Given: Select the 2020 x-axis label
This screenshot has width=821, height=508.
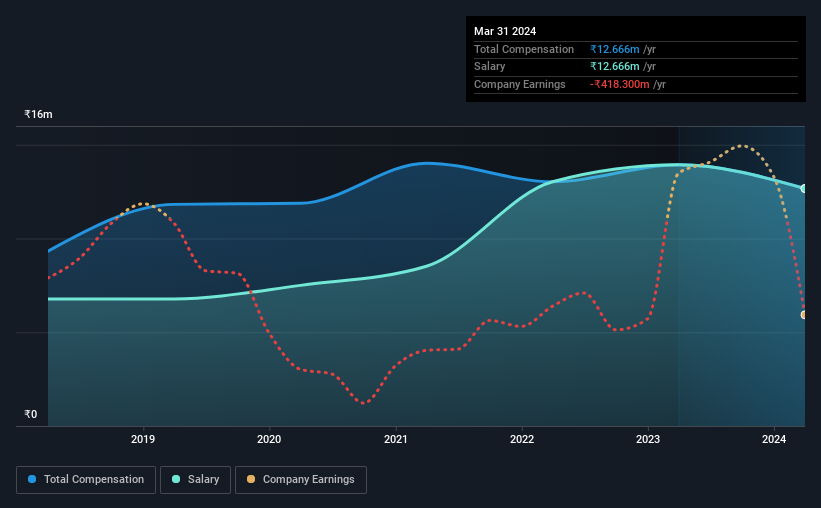Looking at the screenshot, I should 269,439.
